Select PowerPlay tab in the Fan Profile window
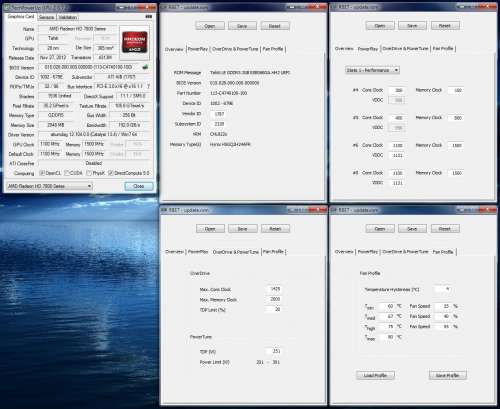Image resolution: width=500 pixels, height=409 pixels. (368, 252)
